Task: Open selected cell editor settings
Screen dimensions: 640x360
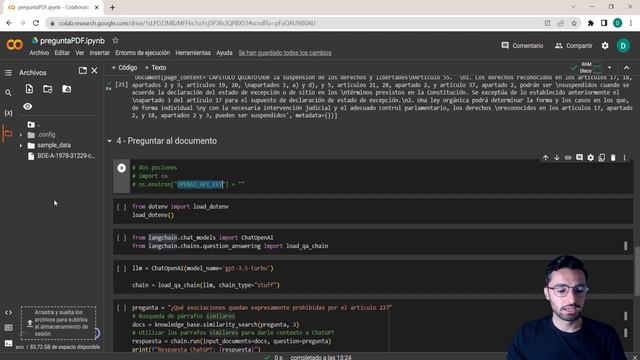Action: coord(591,158)
